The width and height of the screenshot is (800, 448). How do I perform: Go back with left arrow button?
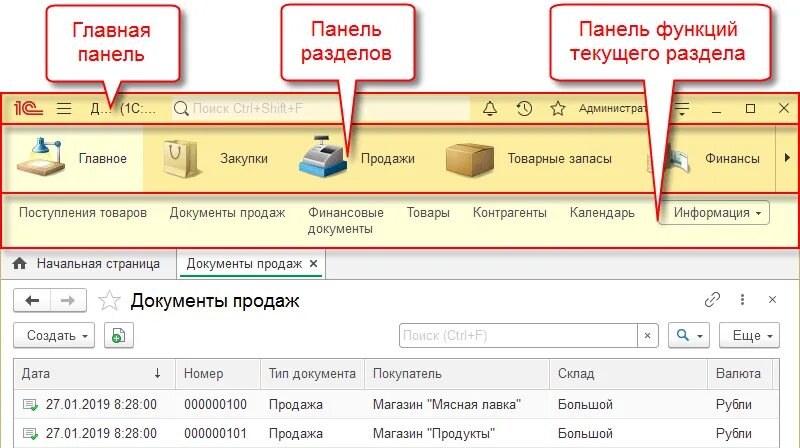(x=32, y=301)
